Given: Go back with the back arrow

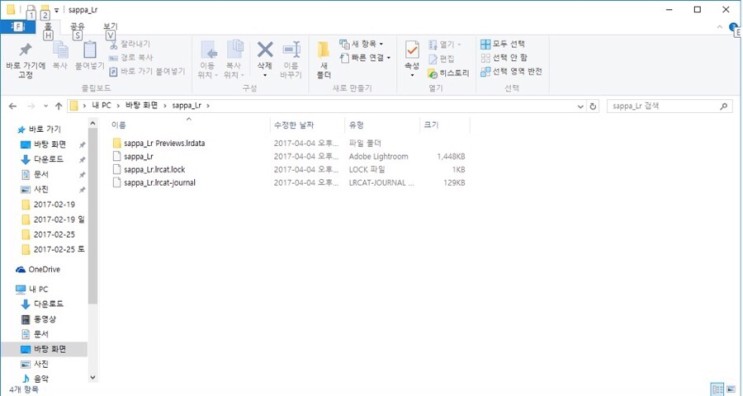Looking at the screenshot, I should pos(13,106).
